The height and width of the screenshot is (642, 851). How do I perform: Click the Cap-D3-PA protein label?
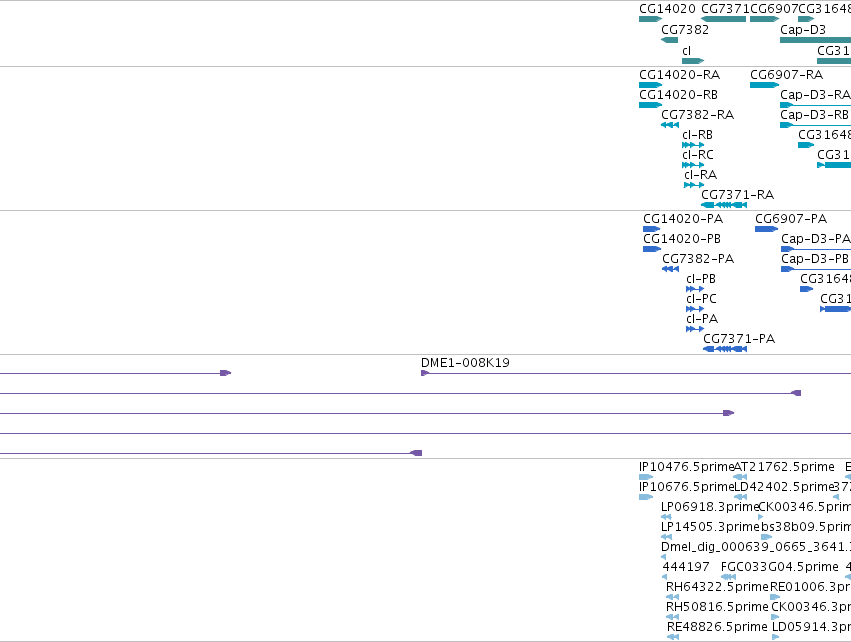(x=816, y=239)
